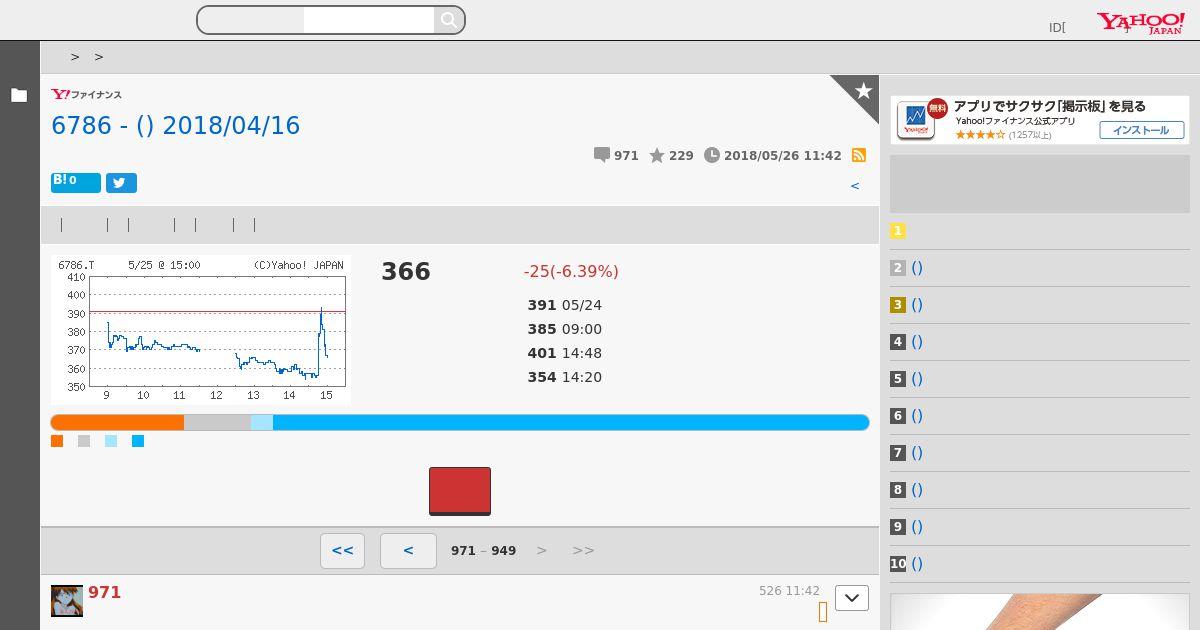The image size is (1200, 630).
Task: Open ranking item number 2 link
Action: tap(917, 268)
